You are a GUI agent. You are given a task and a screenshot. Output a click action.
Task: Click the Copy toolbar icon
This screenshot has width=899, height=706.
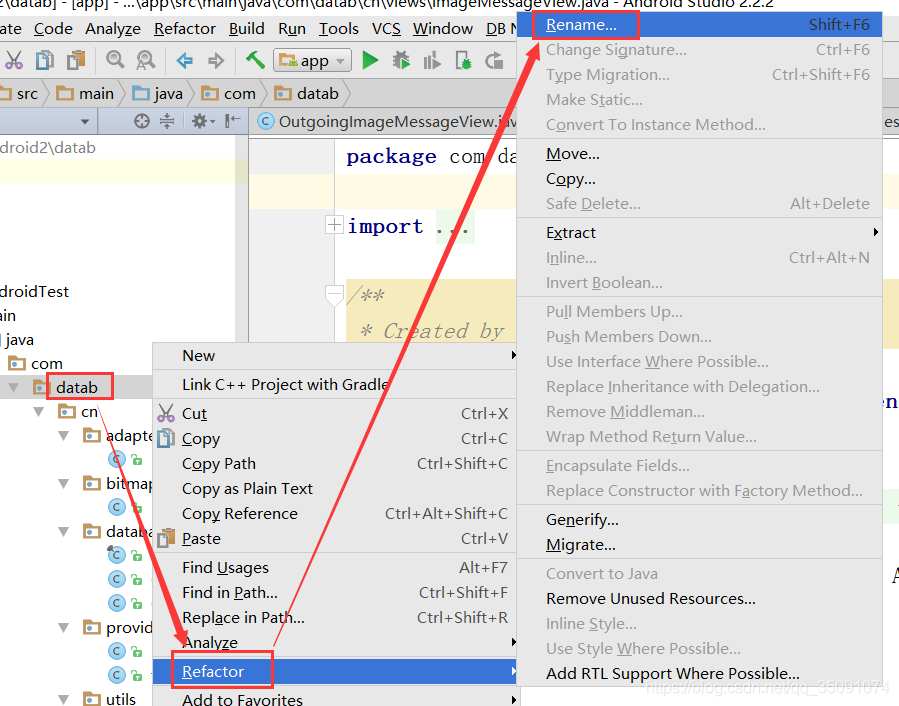pos(45,60)
